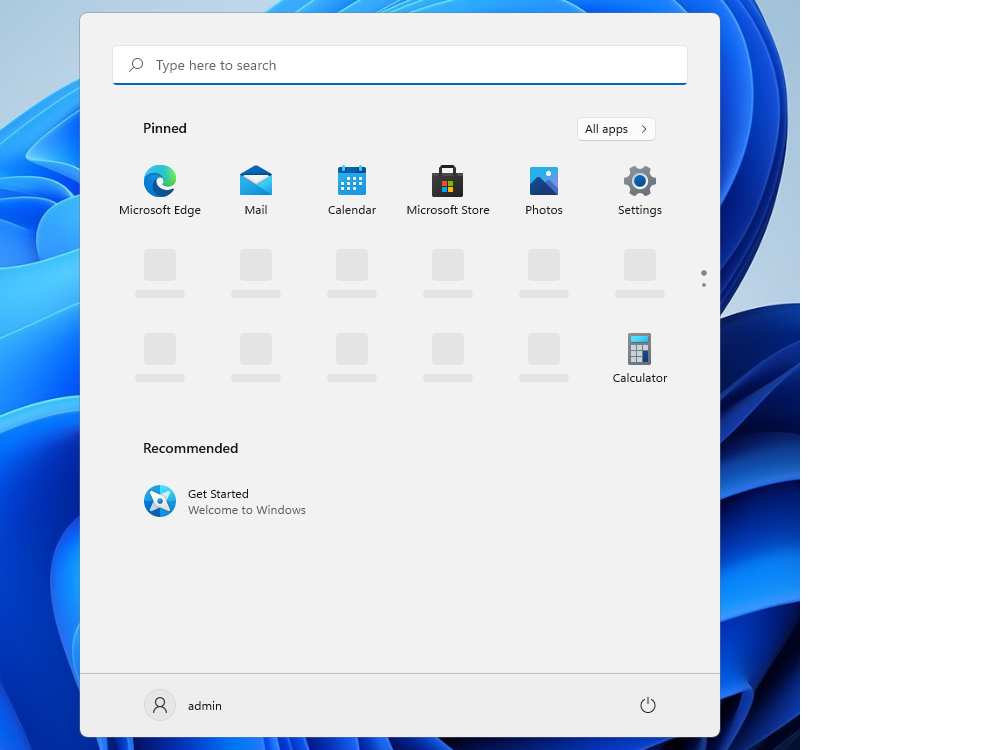Click the All apps button
This screenshot has width=1008, height=750.
coord(606,129)
